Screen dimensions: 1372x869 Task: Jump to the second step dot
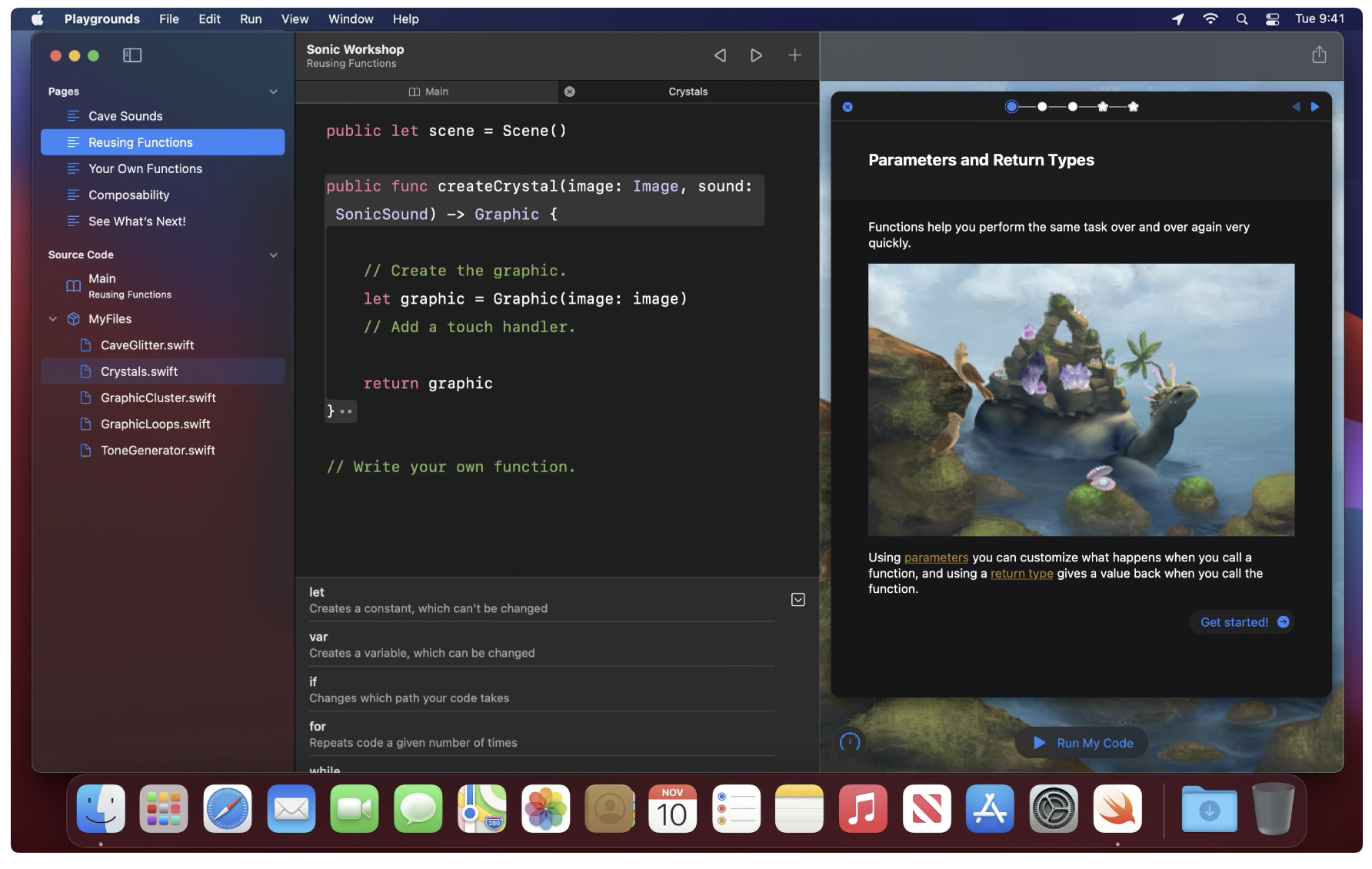[x=1042, y=107]
